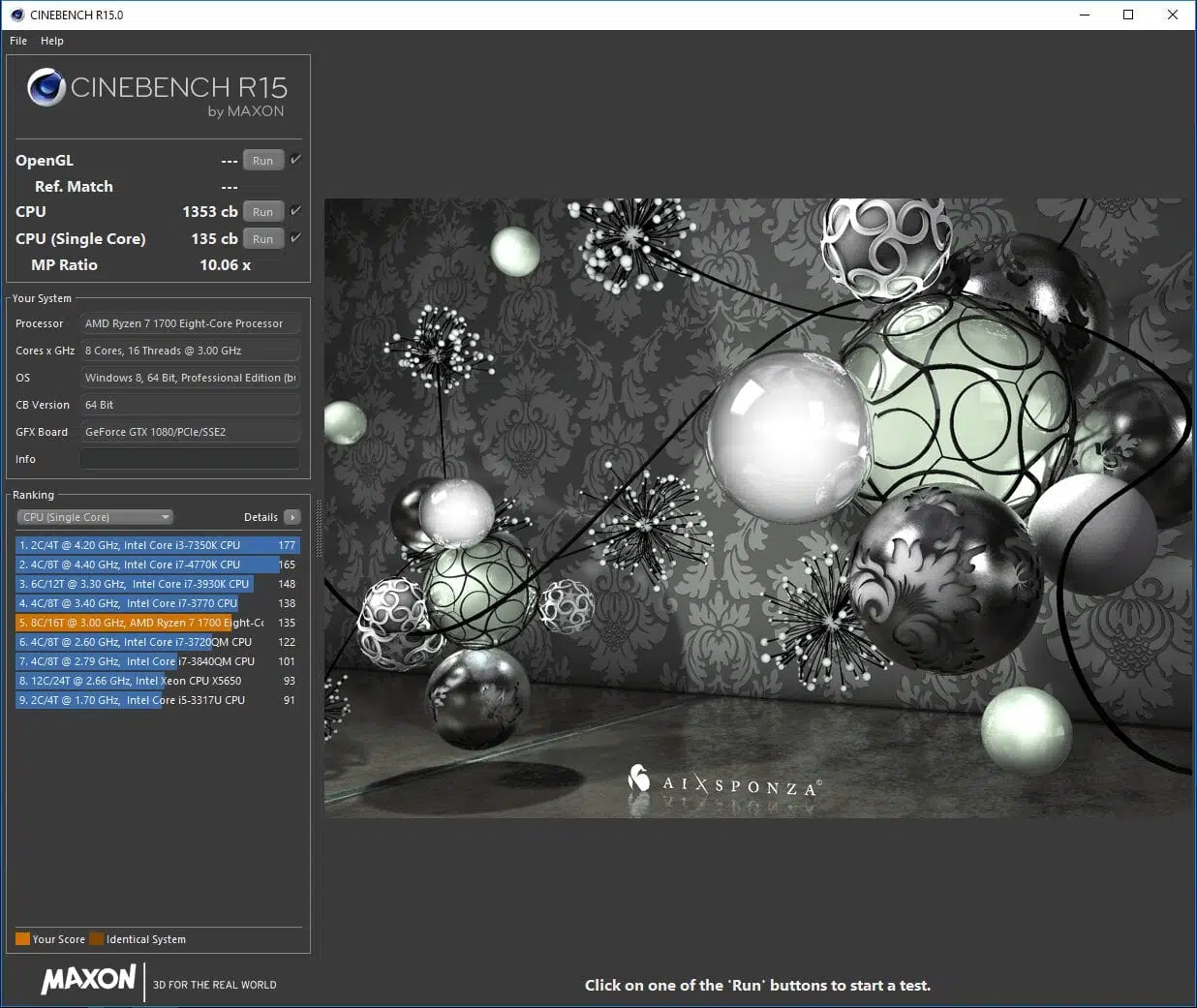The width and height of the screenshot is (1197, 1008).
Task: Run the CPU benchmark test
Action: (x=263, y=212)
